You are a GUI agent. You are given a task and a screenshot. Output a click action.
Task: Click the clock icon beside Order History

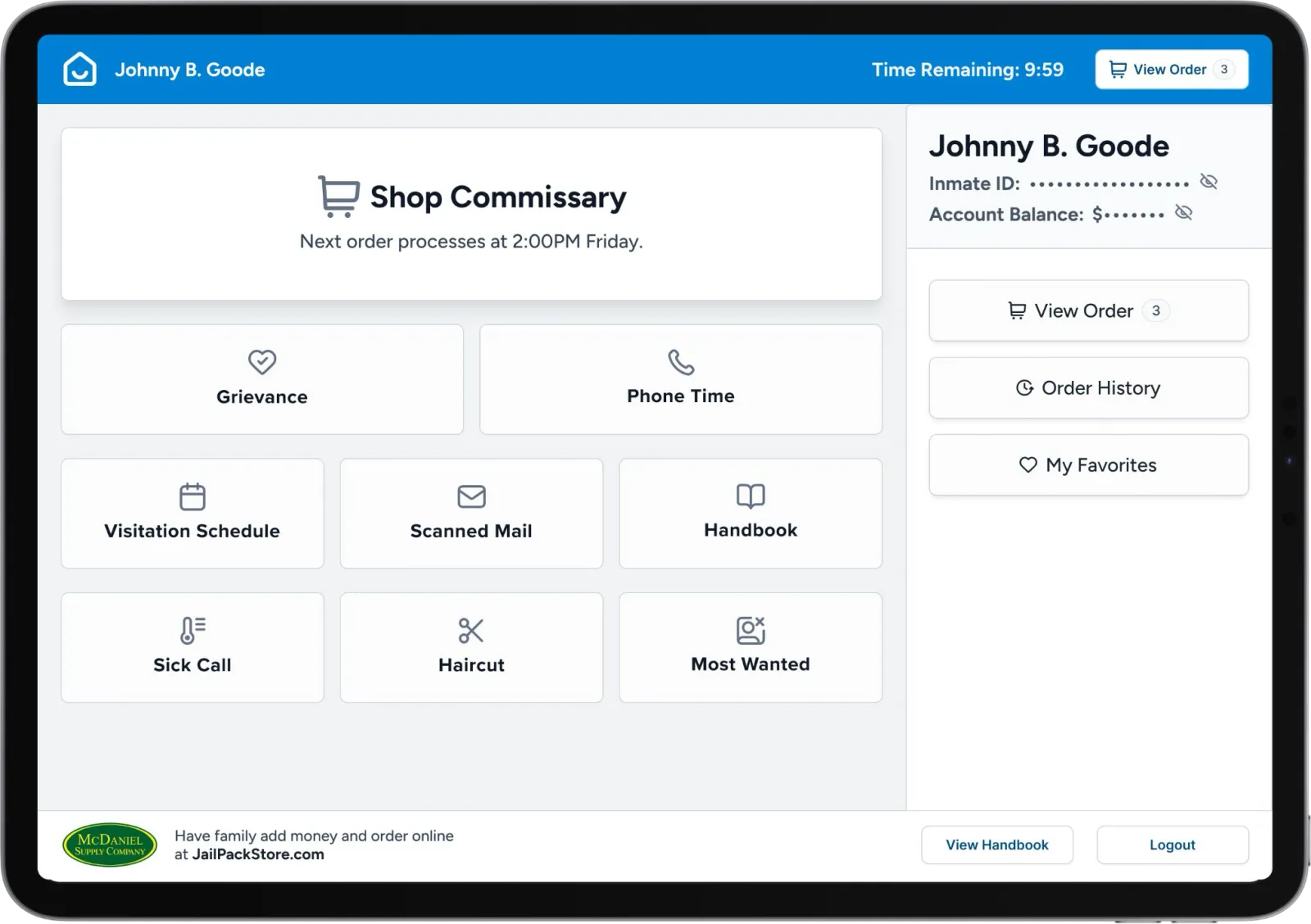(x=1024, y=387)
